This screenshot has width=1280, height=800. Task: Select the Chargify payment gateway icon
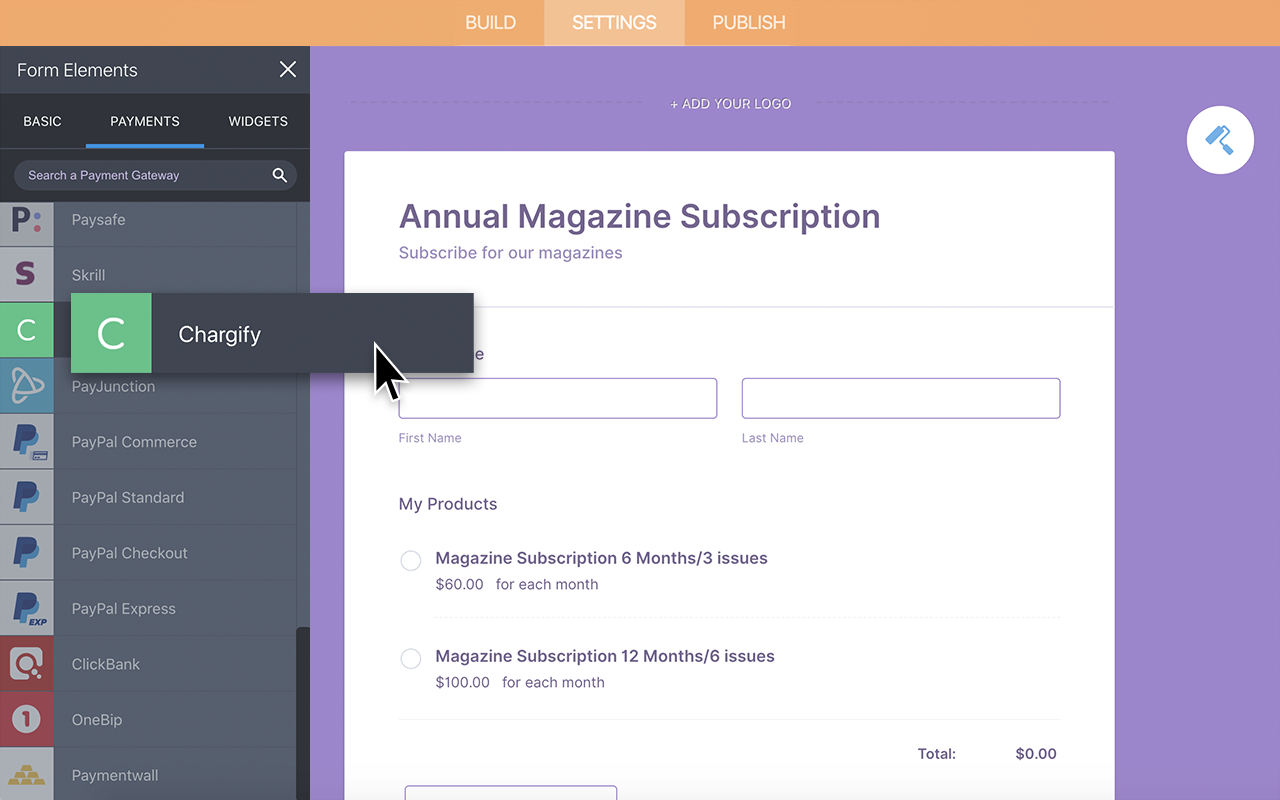pyautogui.click(x=27, y=330)
